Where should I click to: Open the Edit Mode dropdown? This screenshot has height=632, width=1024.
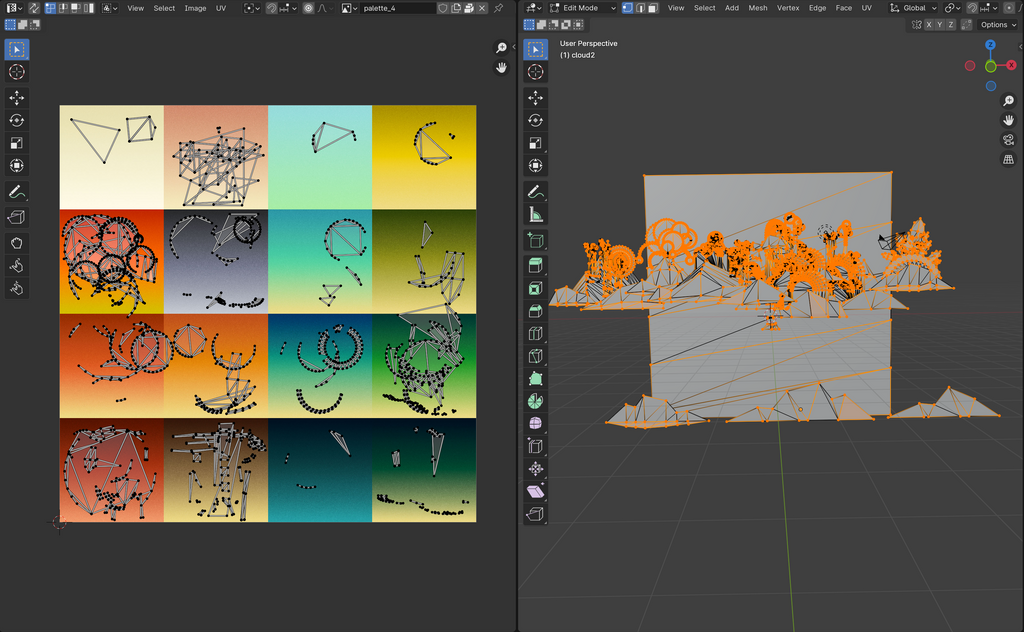pyautogui.click(x=581, y=8)
